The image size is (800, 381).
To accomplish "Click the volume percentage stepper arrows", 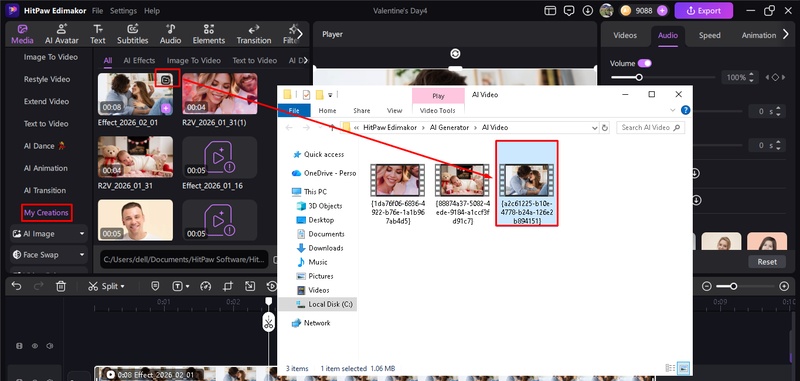I will coord(752,78).
